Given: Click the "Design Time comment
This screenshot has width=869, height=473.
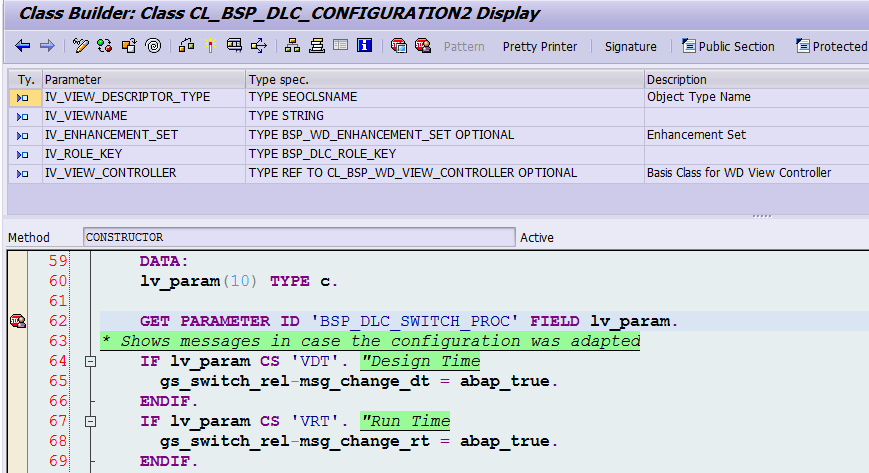Looking at the screenshot, I should pyautogui.click(x=420, y=362).
